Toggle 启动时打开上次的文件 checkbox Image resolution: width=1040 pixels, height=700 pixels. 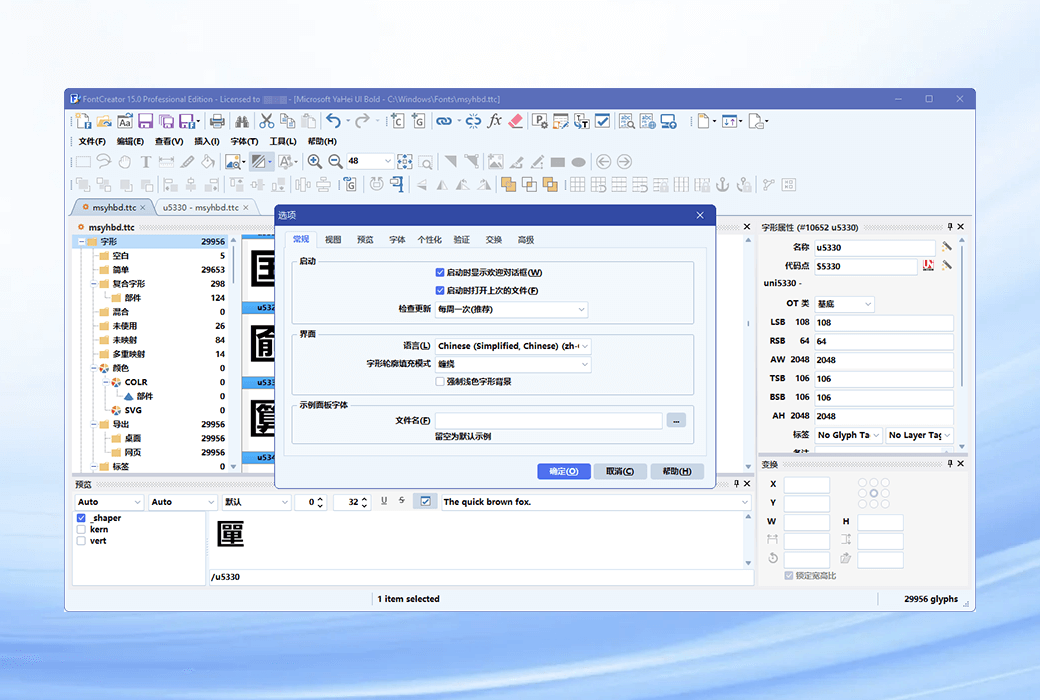coord(440,290)
